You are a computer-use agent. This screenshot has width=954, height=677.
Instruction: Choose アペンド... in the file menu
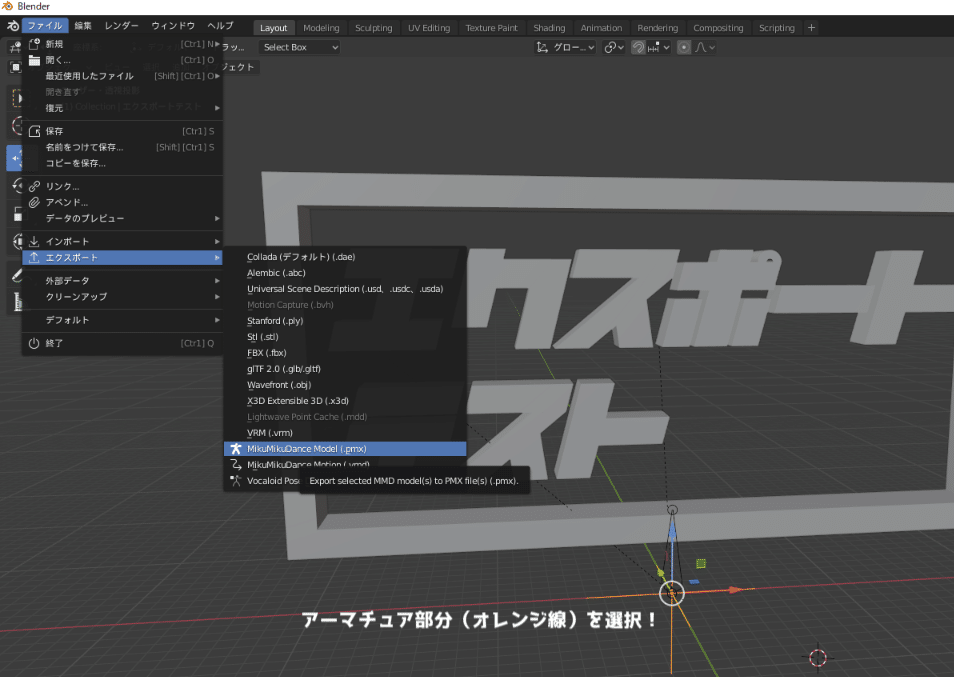click(122, 202)
